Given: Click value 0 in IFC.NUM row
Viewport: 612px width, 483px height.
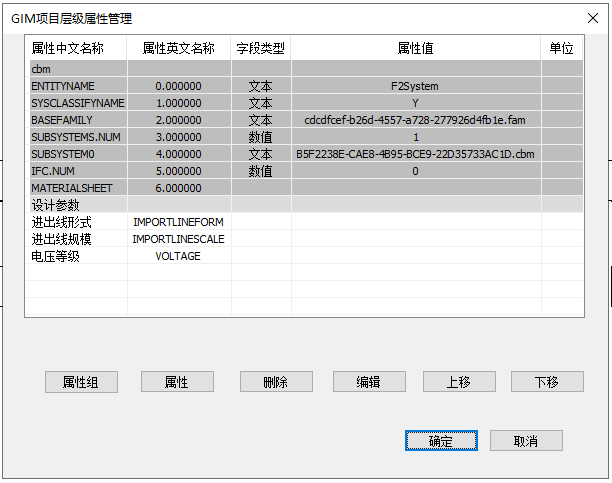Looking at the screenshot, I should tap(416, 171).
